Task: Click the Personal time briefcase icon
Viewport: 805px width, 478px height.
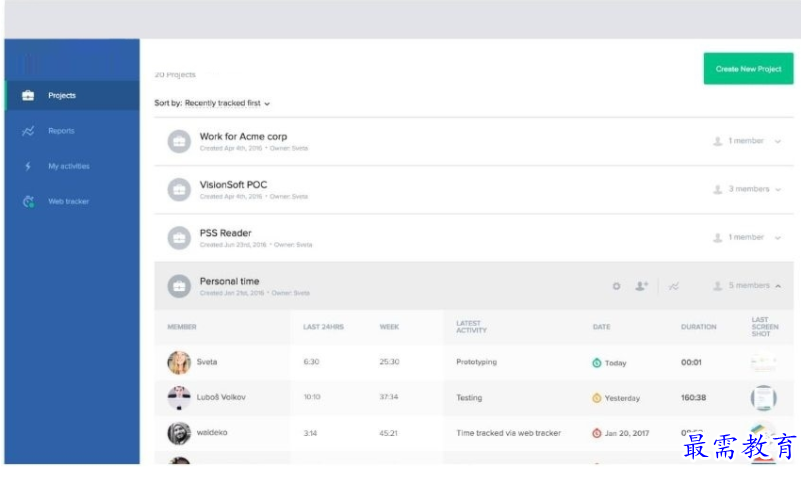Action: tap(179, 286)
